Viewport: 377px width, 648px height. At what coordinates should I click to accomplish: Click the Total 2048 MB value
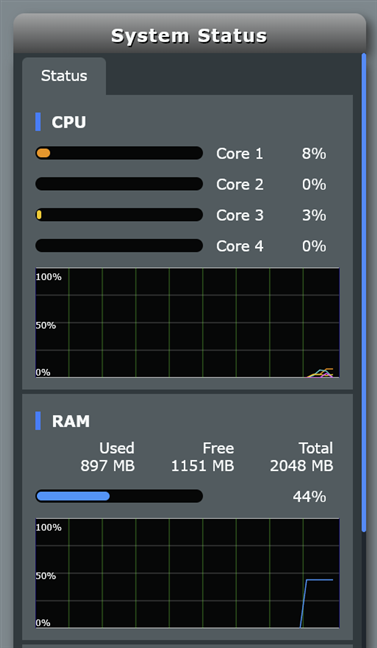pos(301,466)
